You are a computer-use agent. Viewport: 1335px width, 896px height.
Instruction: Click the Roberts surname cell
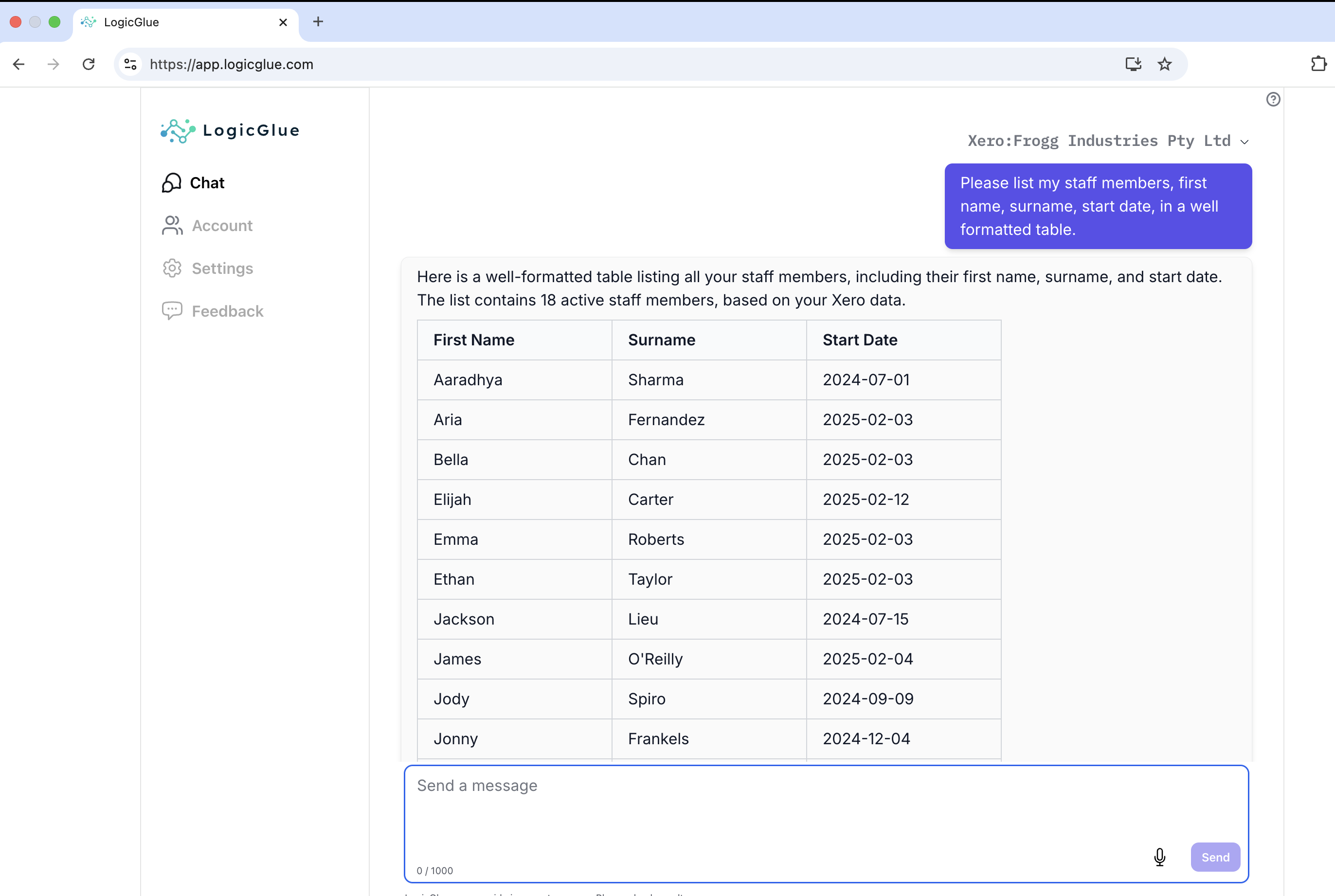pos(709,539)
